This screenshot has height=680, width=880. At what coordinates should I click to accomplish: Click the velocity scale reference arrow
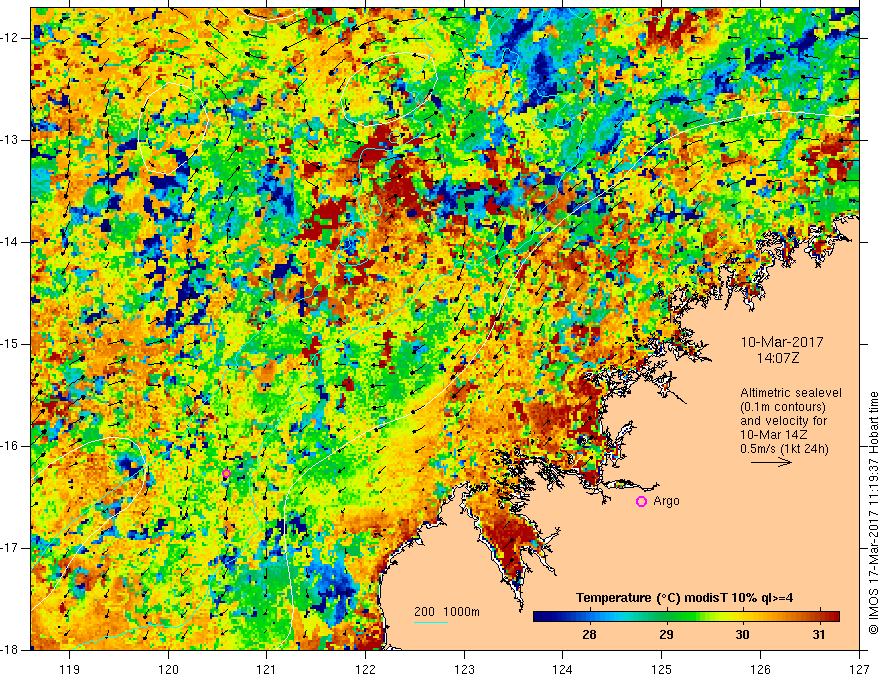click(773, 463)
